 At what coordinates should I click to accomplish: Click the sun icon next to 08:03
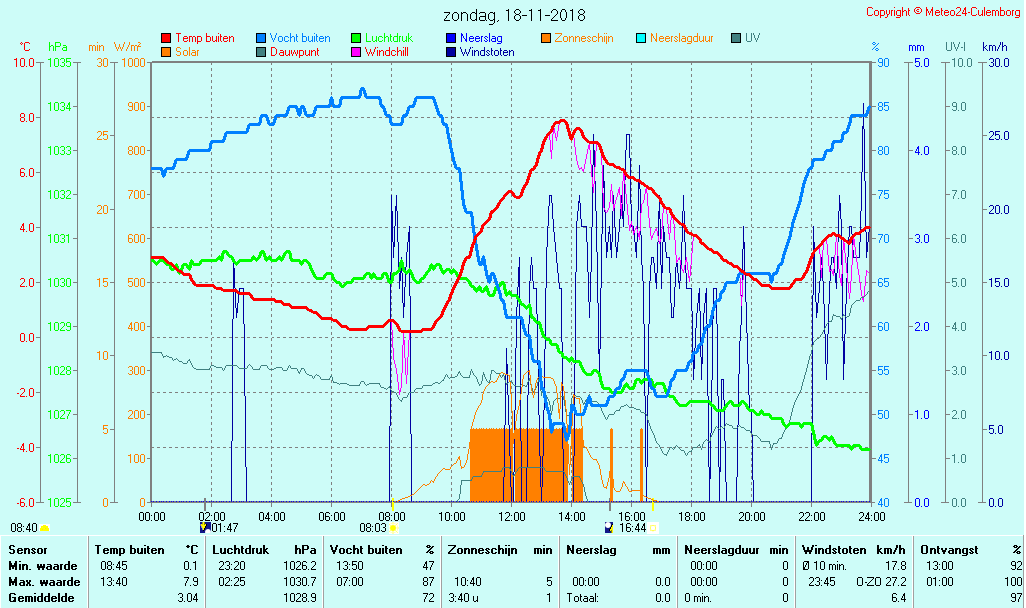tap(392, 527)
